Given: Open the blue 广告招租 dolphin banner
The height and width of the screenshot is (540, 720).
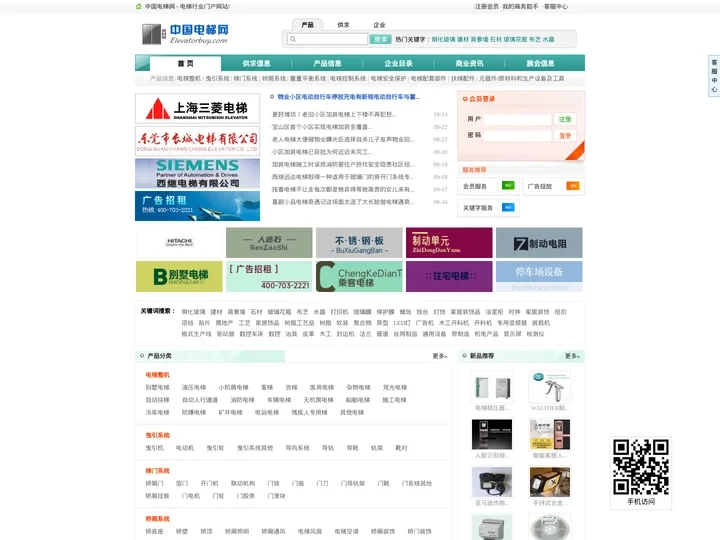Looking at the screenshot, I should [x=197, y=206].
